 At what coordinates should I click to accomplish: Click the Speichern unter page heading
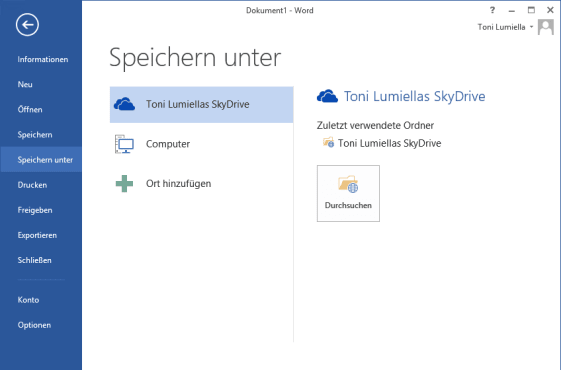point(195,57)
